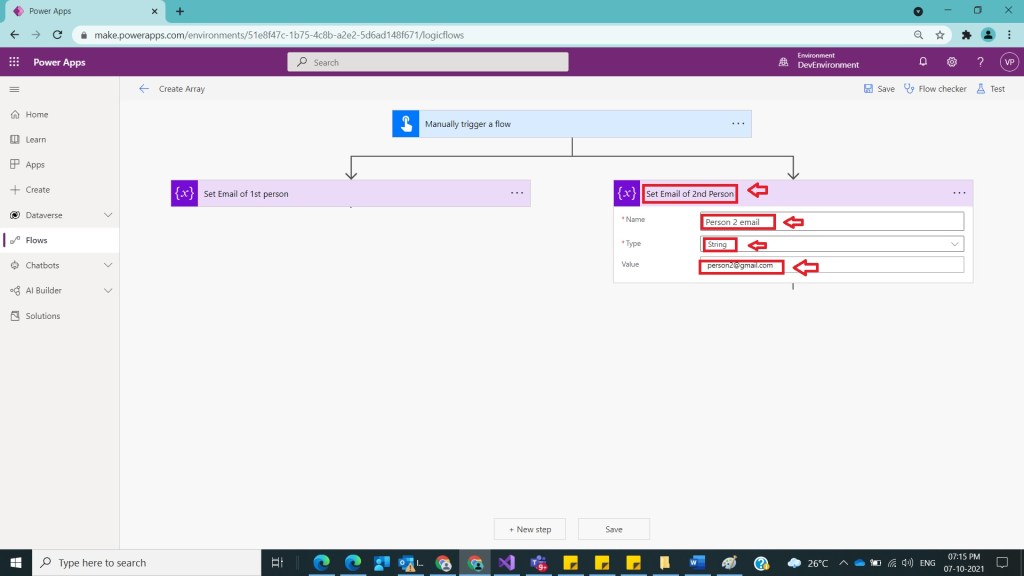Open Microsoft Teams from the taskbar
The image size is (1024, 576).
538,563
